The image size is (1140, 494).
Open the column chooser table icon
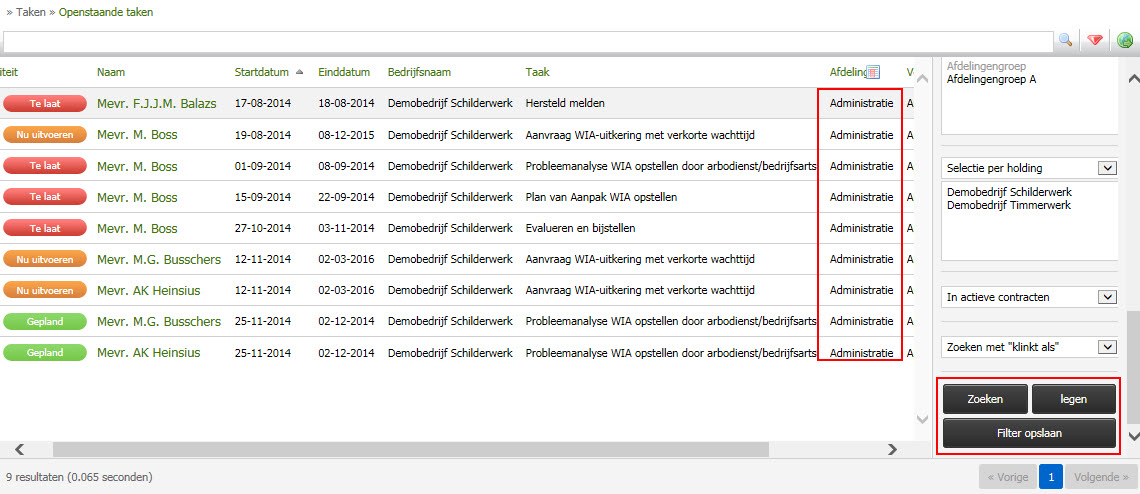point(872,72)
